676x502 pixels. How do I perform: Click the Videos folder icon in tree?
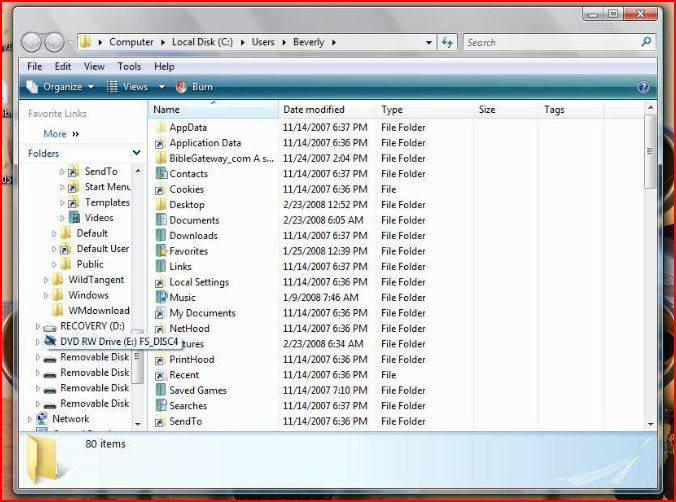coord(74,217)
